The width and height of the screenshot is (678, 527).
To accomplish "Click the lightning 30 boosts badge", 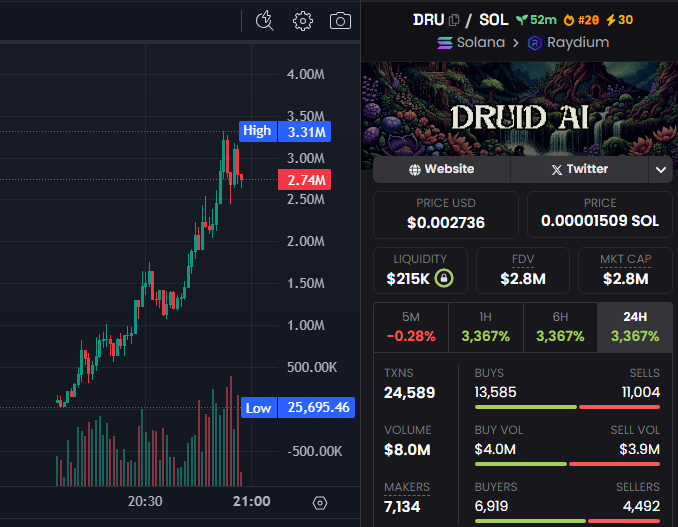I will [x=619, y=20].
